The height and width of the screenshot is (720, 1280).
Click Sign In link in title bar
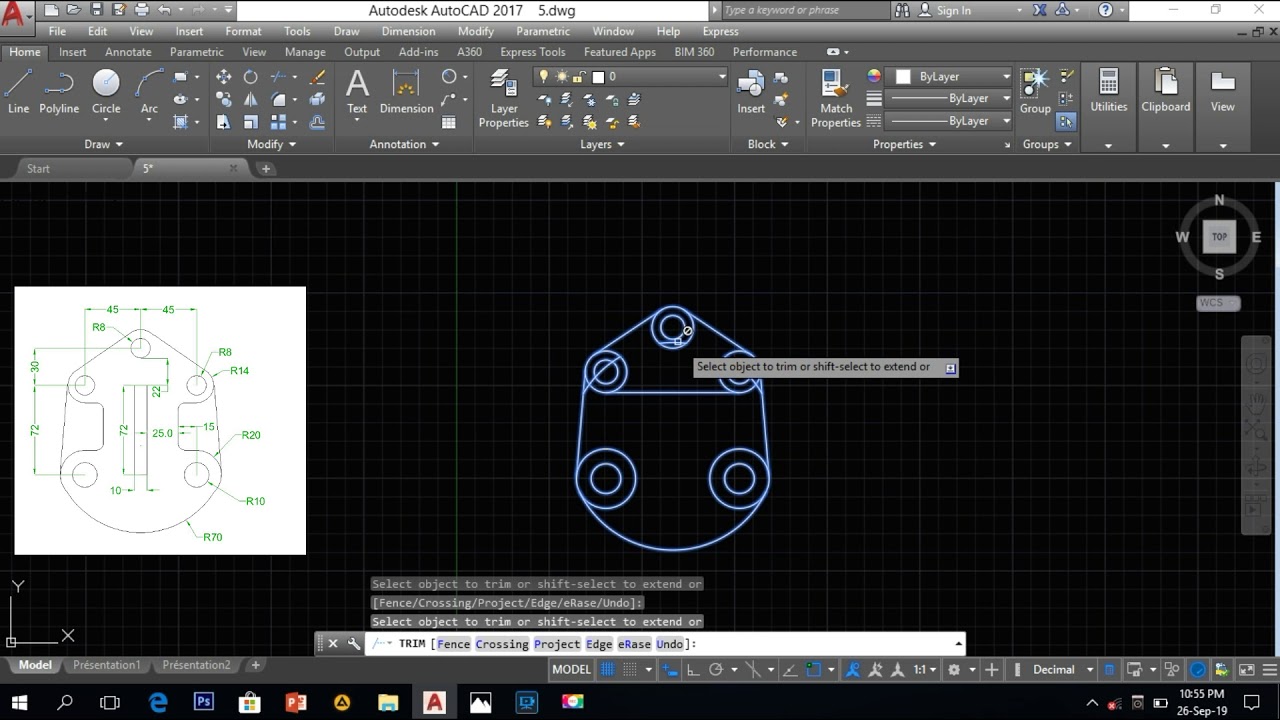click(x=953, y=10)
